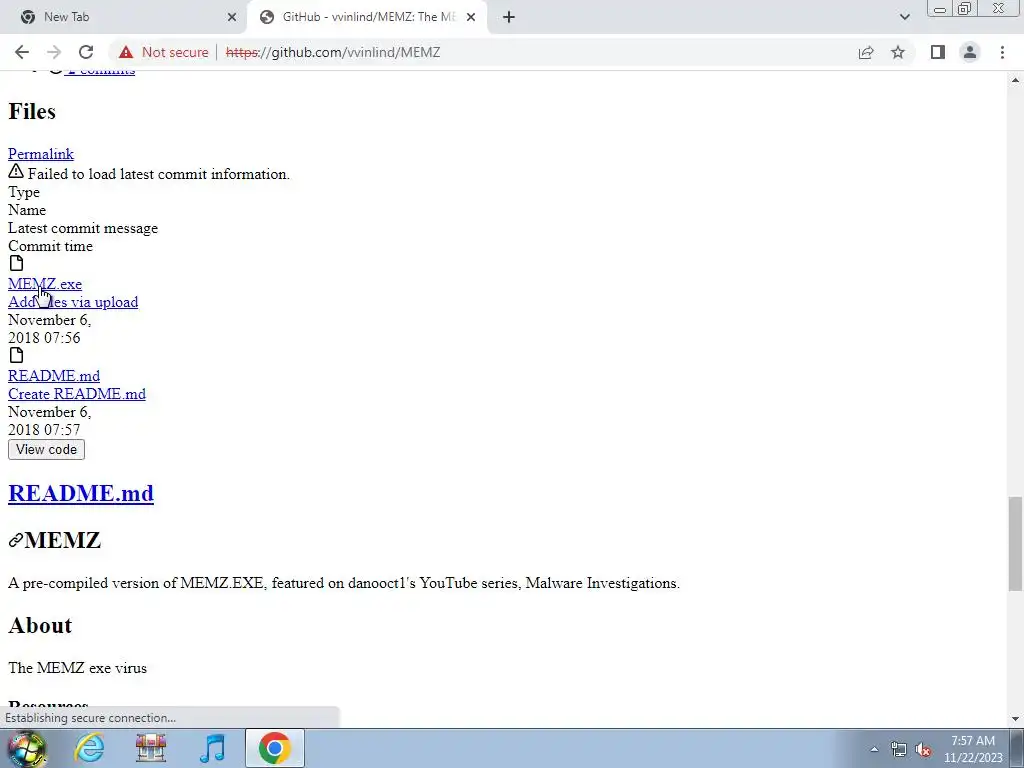Open the library taskbar icon next to Internet Explorer
1024x768 pixels.
[x=151, y=748]
